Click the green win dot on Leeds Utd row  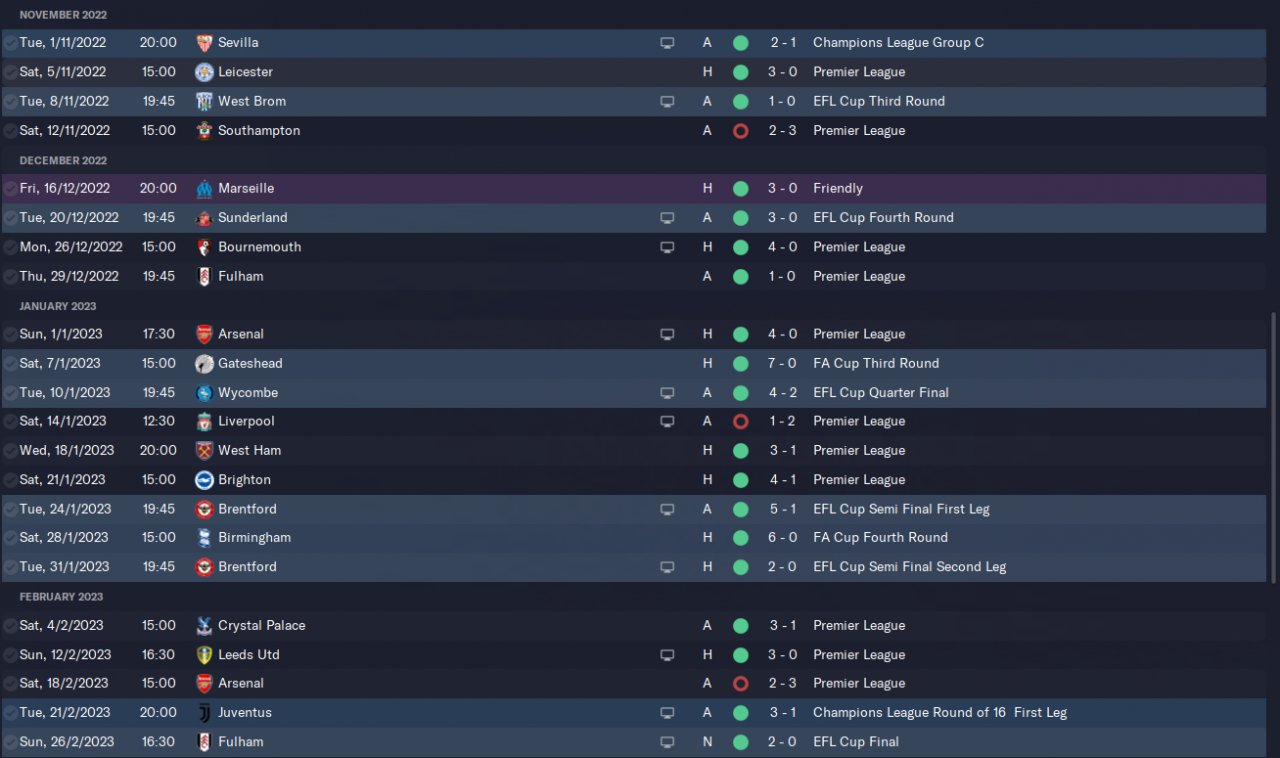[740, 655]
